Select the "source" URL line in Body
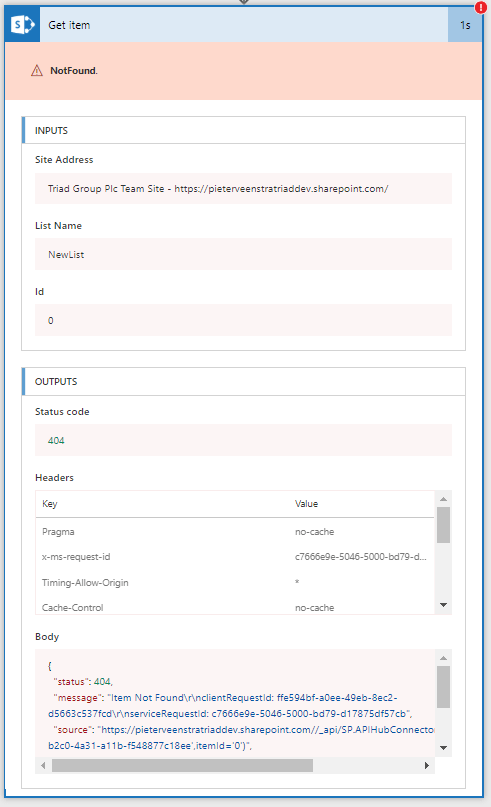The width and height of the screenshot is (491, 807). point(241,738)
